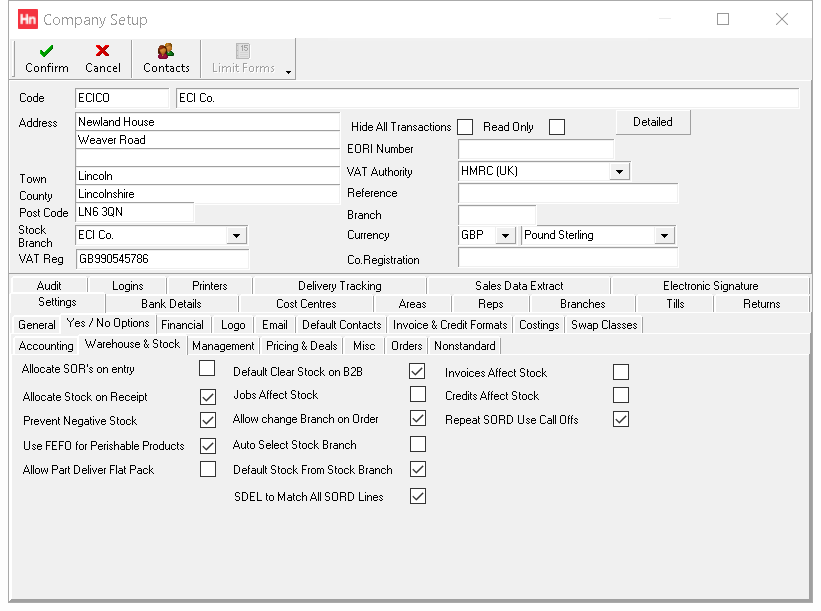Enable Auto Select Stock Branch
Viewport: 821px width, 611px height.
[418, 444]
